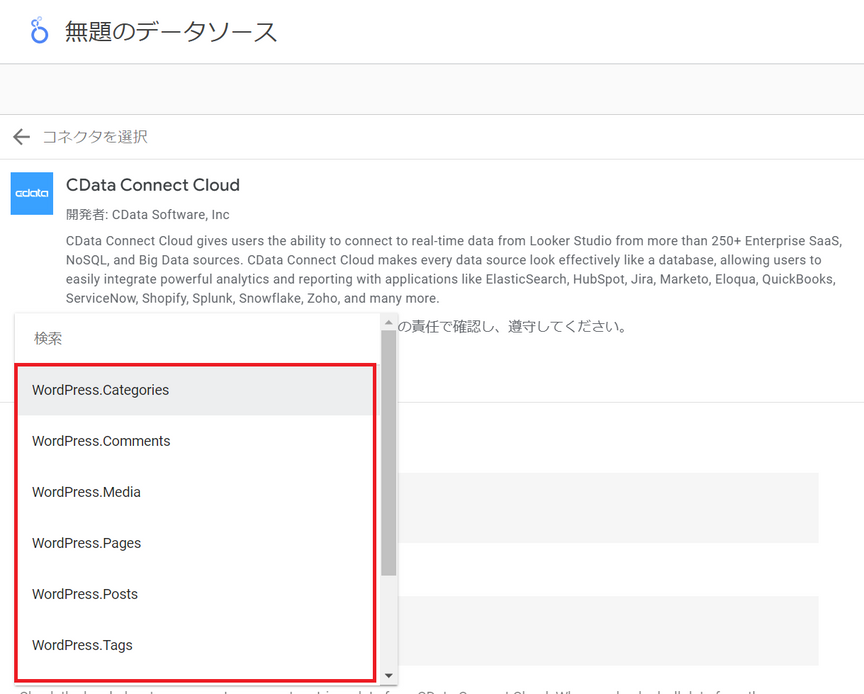The width and height of the screenshot is (864, 694).
Task: Choose the WordPress.Pages option
Action: click(196, 543)
